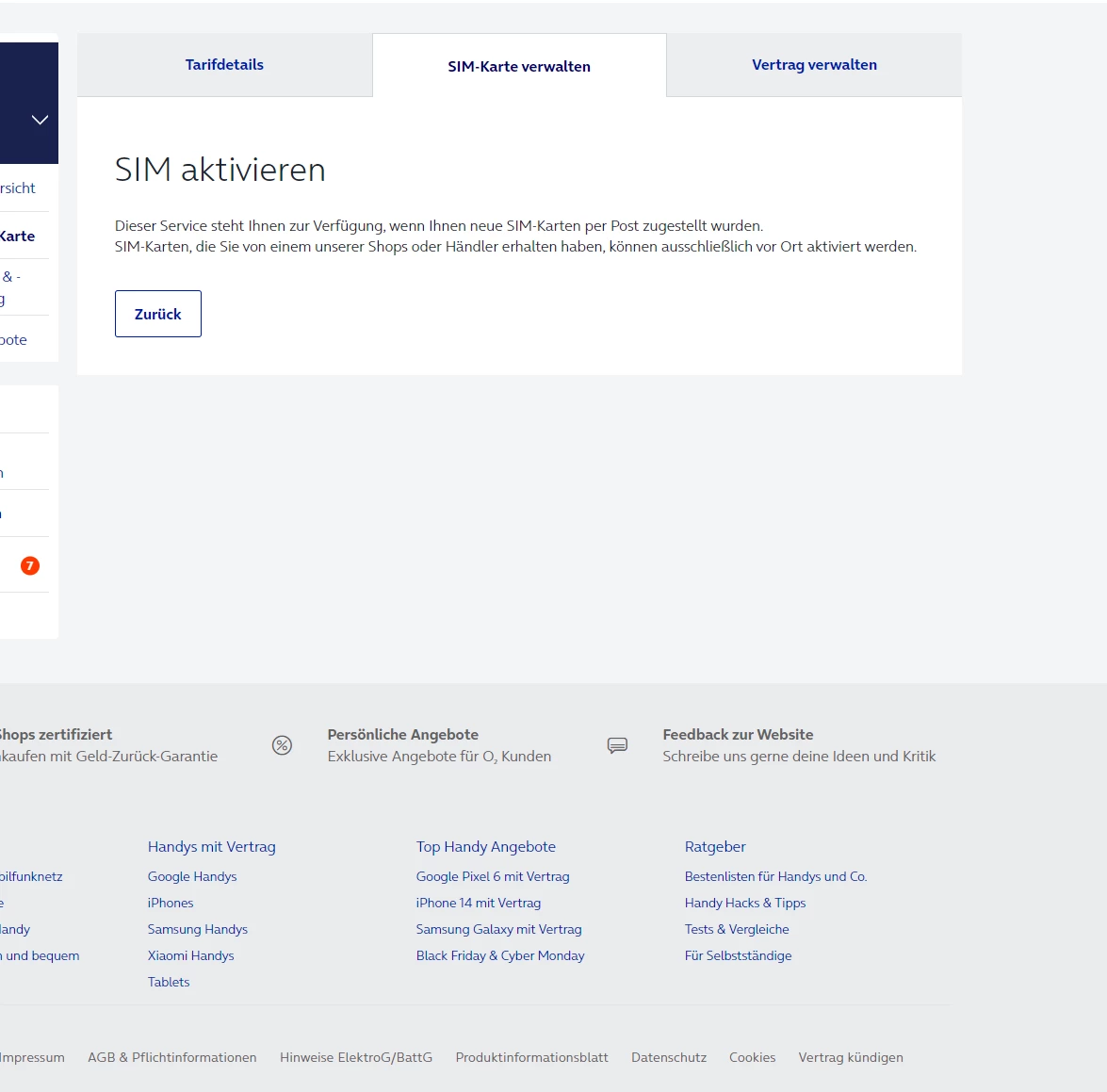Image resolution: width=1107 pixels, height=1092 pixels.
Task: Click the orange 7 notification badge
Action: click(x=30, y=565)
